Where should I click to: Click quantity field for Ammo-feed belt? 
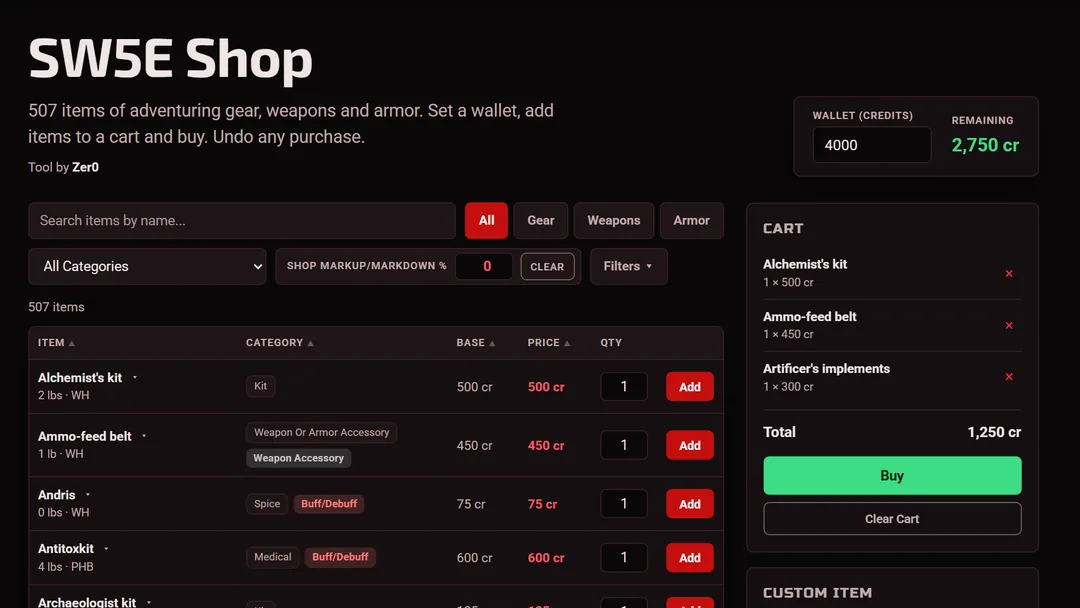click(x=624, y=445)
